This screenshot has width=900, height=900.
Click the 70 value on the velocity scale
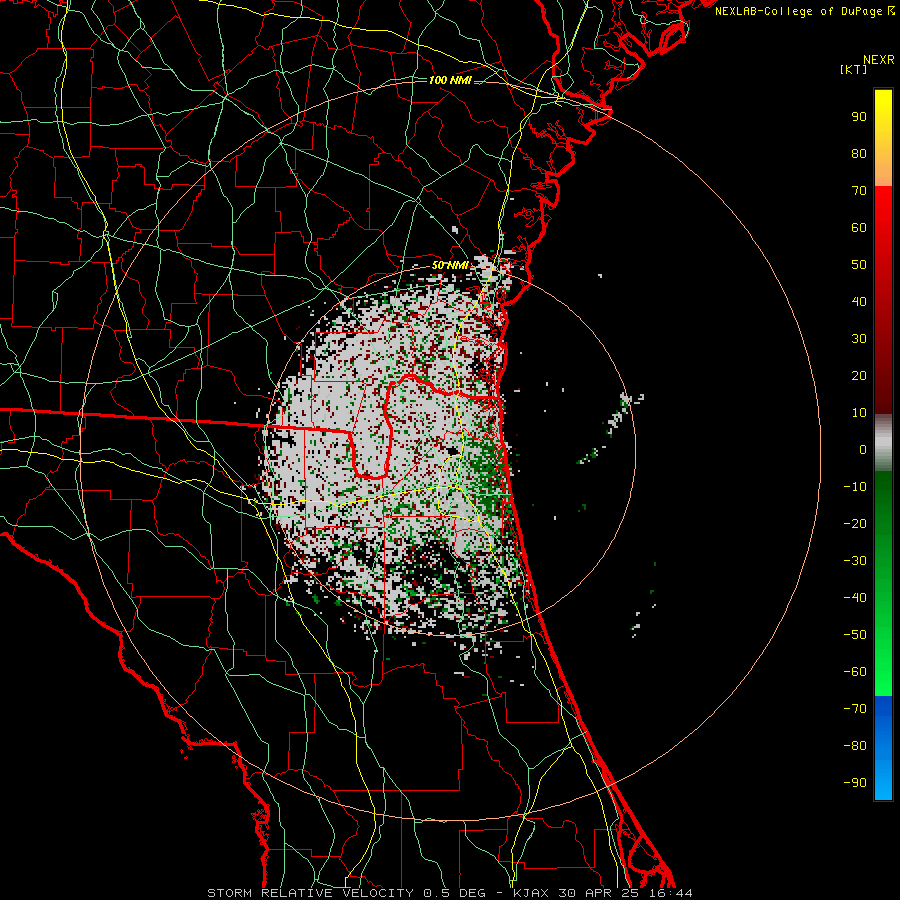859,191
